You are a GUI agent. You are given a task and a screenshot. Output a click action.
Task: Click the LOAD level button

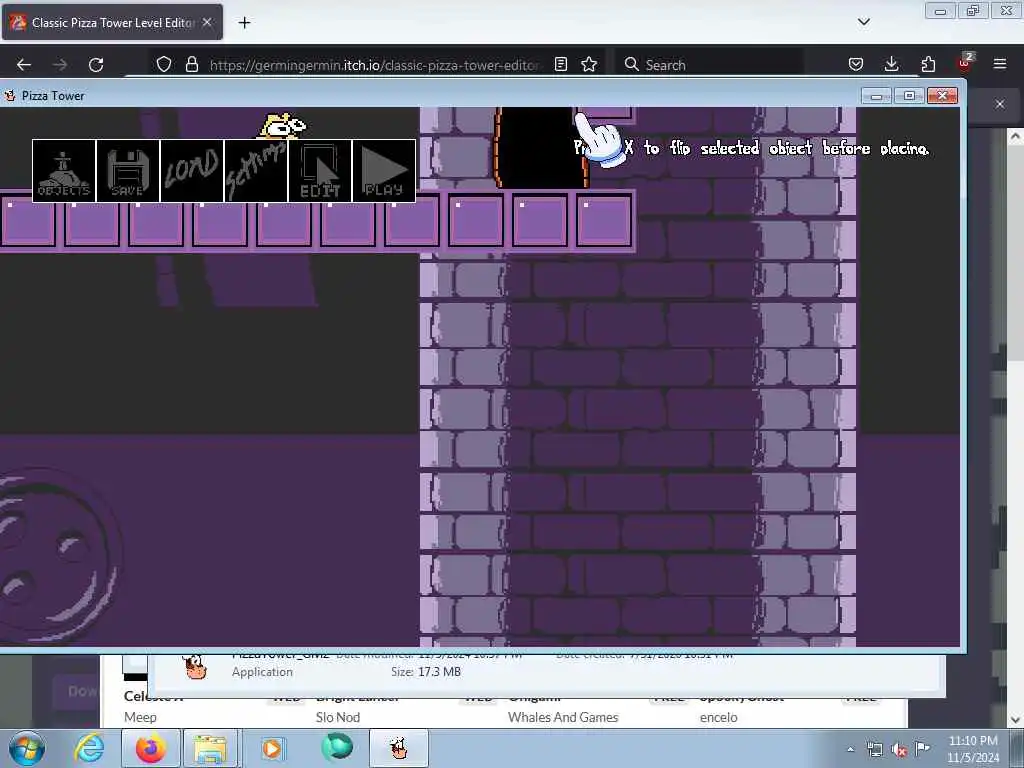pyautogui.click(x=192, y=171)
